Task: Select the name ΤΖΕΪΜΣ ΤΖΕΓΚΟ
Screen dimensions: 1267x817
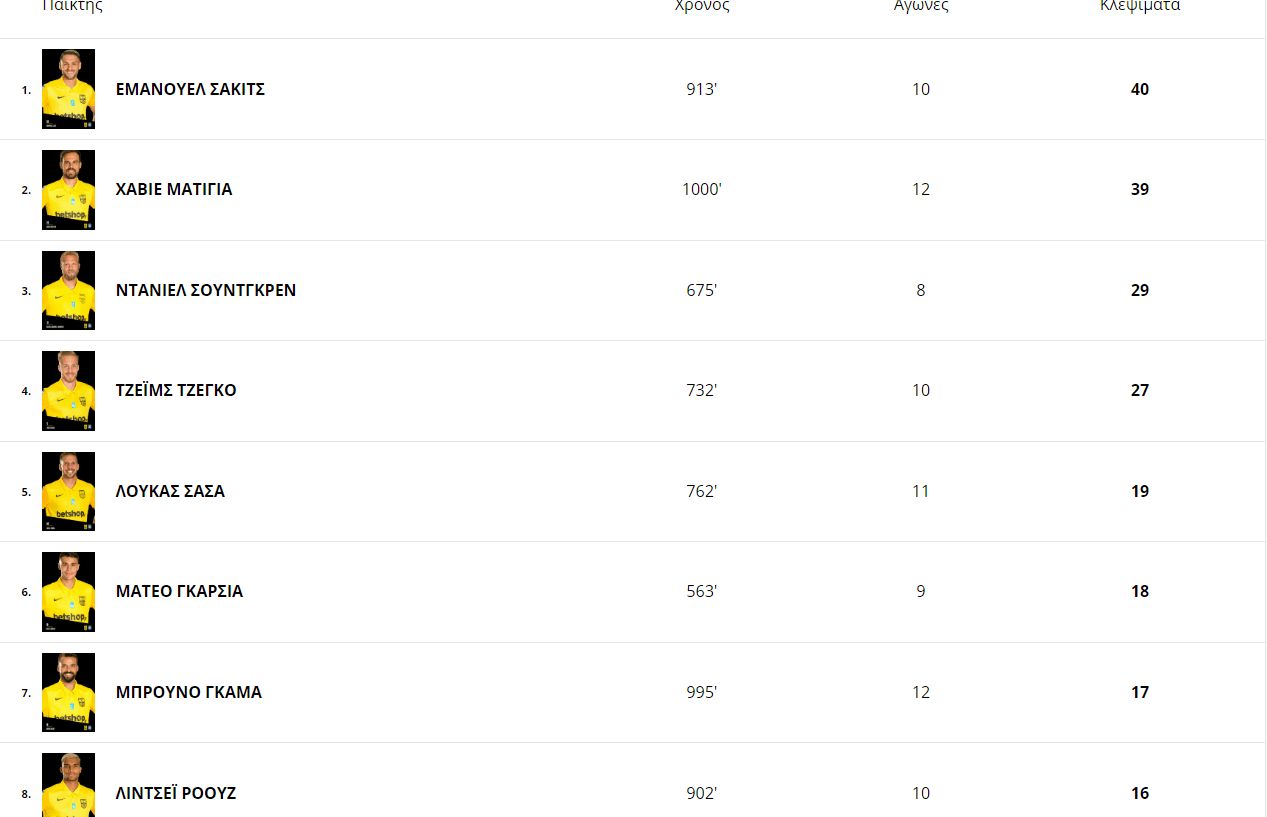Action: 176,391
